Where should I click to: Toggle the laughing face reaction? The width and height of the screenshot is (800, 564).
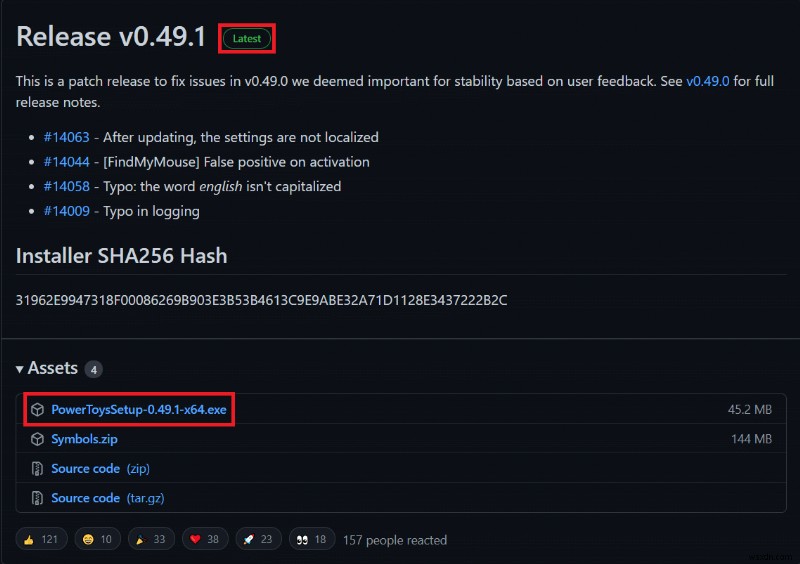click(97, 539)
